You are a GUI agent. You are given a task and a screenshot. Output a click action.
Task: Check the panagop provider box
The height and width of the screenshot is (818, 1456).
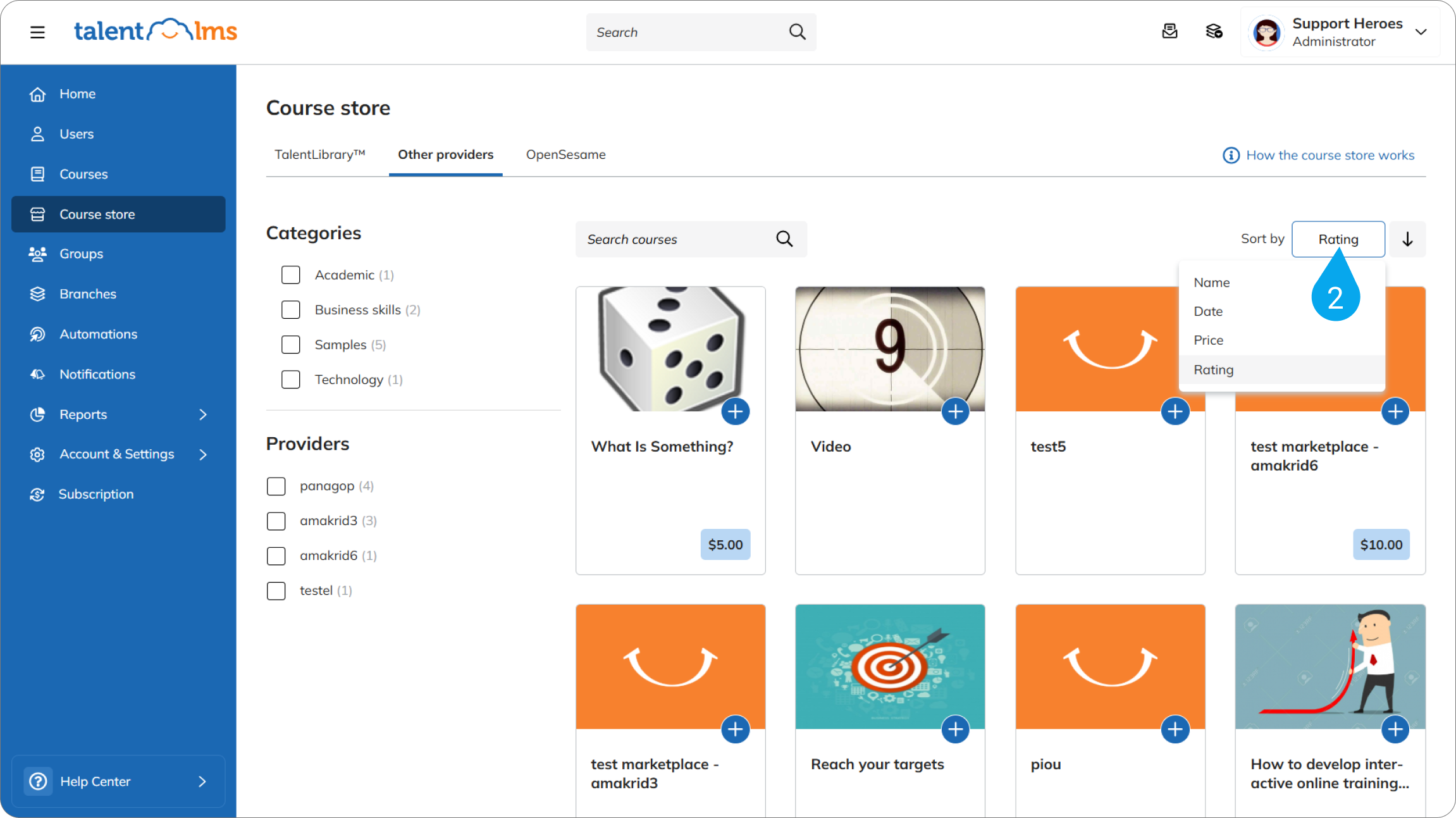tap(276, 486)
